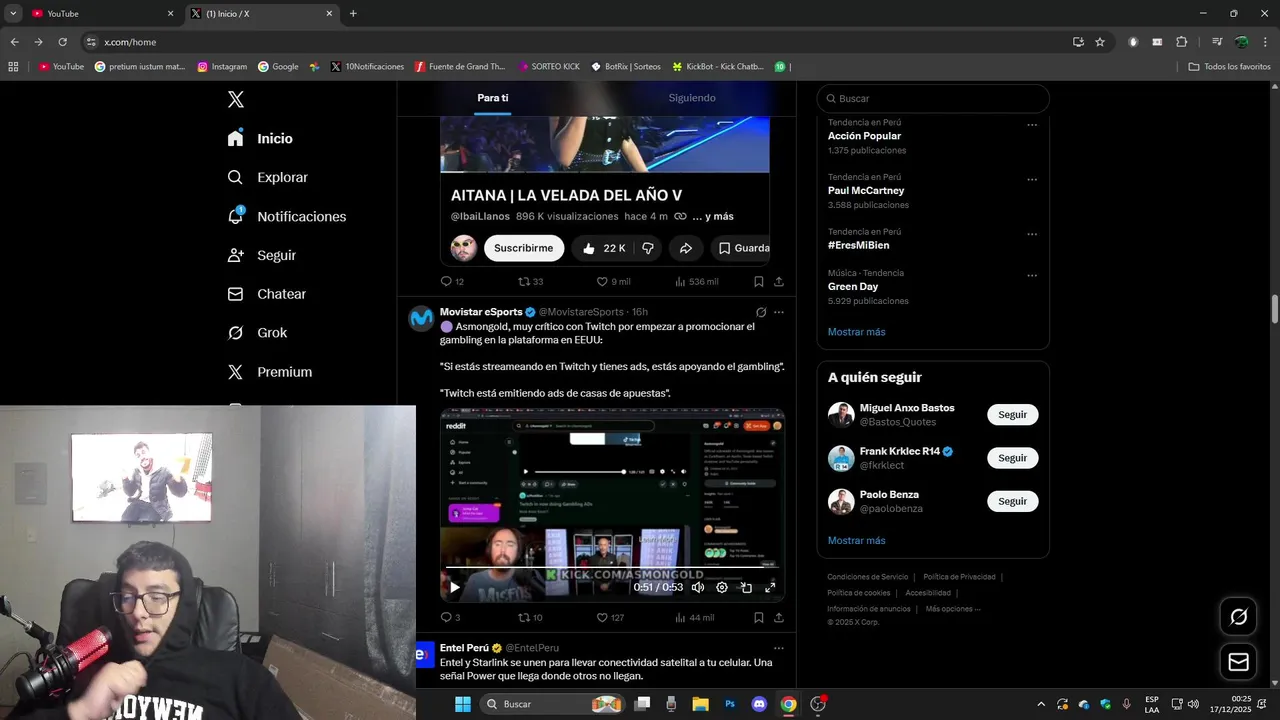Open Movistar eSports profile avatar
Image resolution: width=1280 pixels, height=720 pixels.
(x=422, y=318)
